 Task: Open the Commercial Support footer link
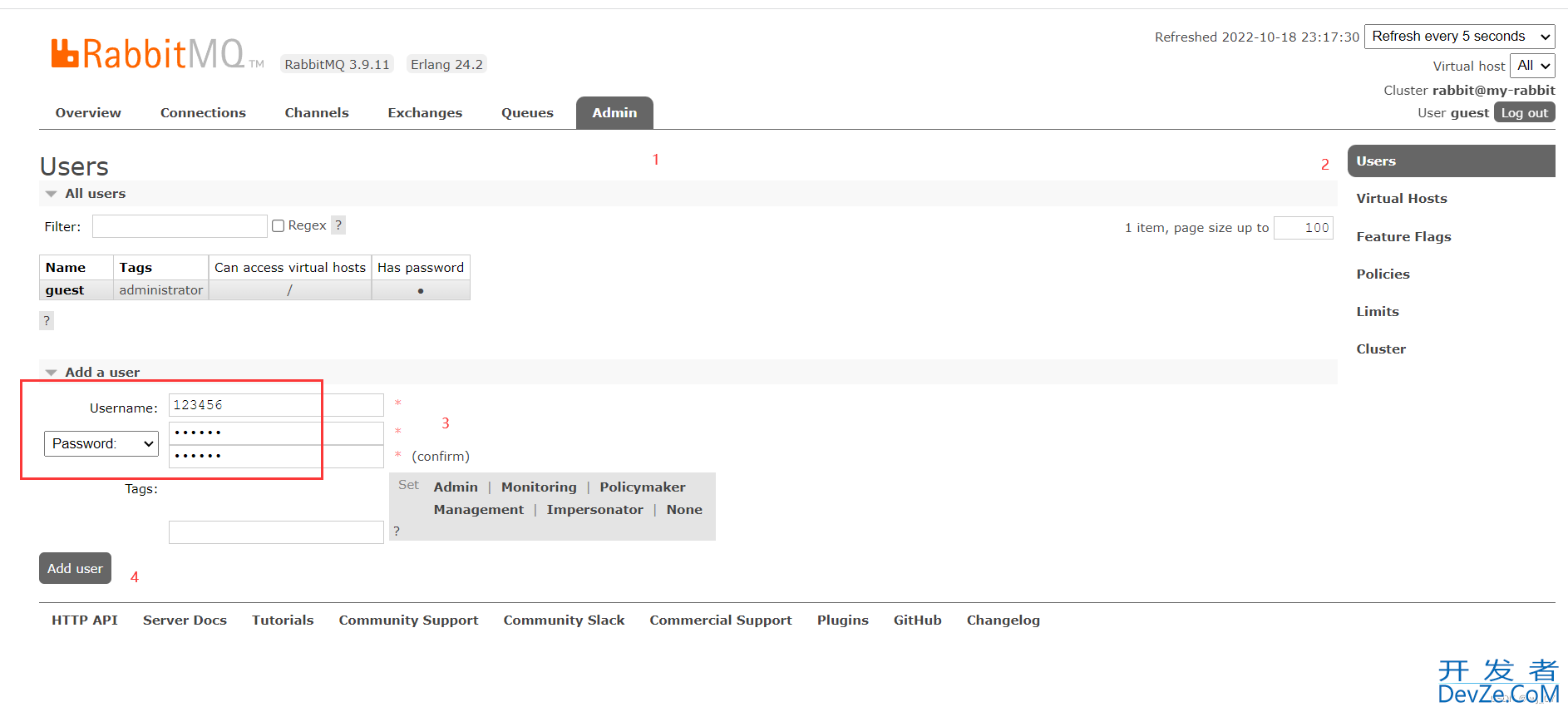tap(721, 621)
